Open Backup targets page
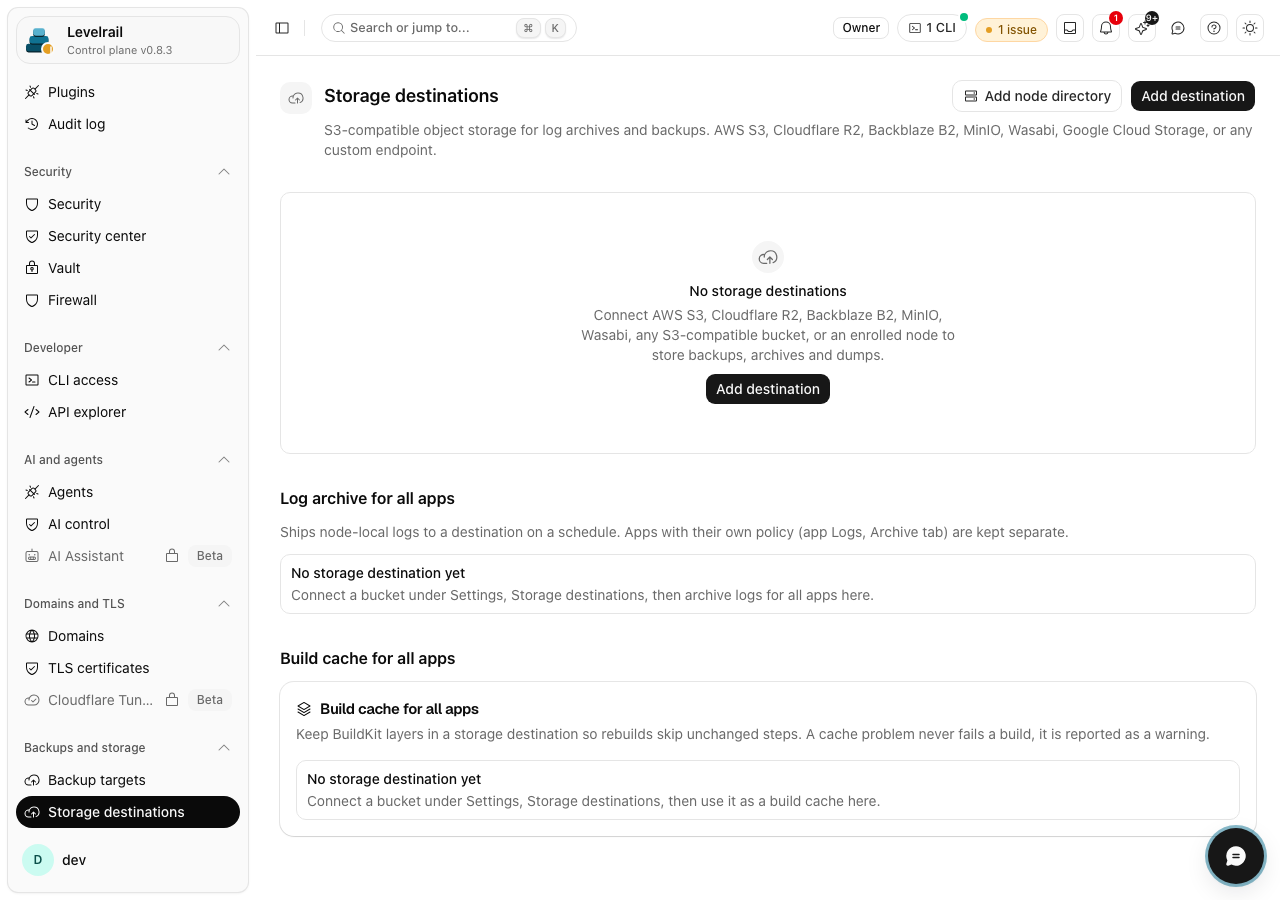Viewport: 1280px width, 900px height. [x=128, y=780]
